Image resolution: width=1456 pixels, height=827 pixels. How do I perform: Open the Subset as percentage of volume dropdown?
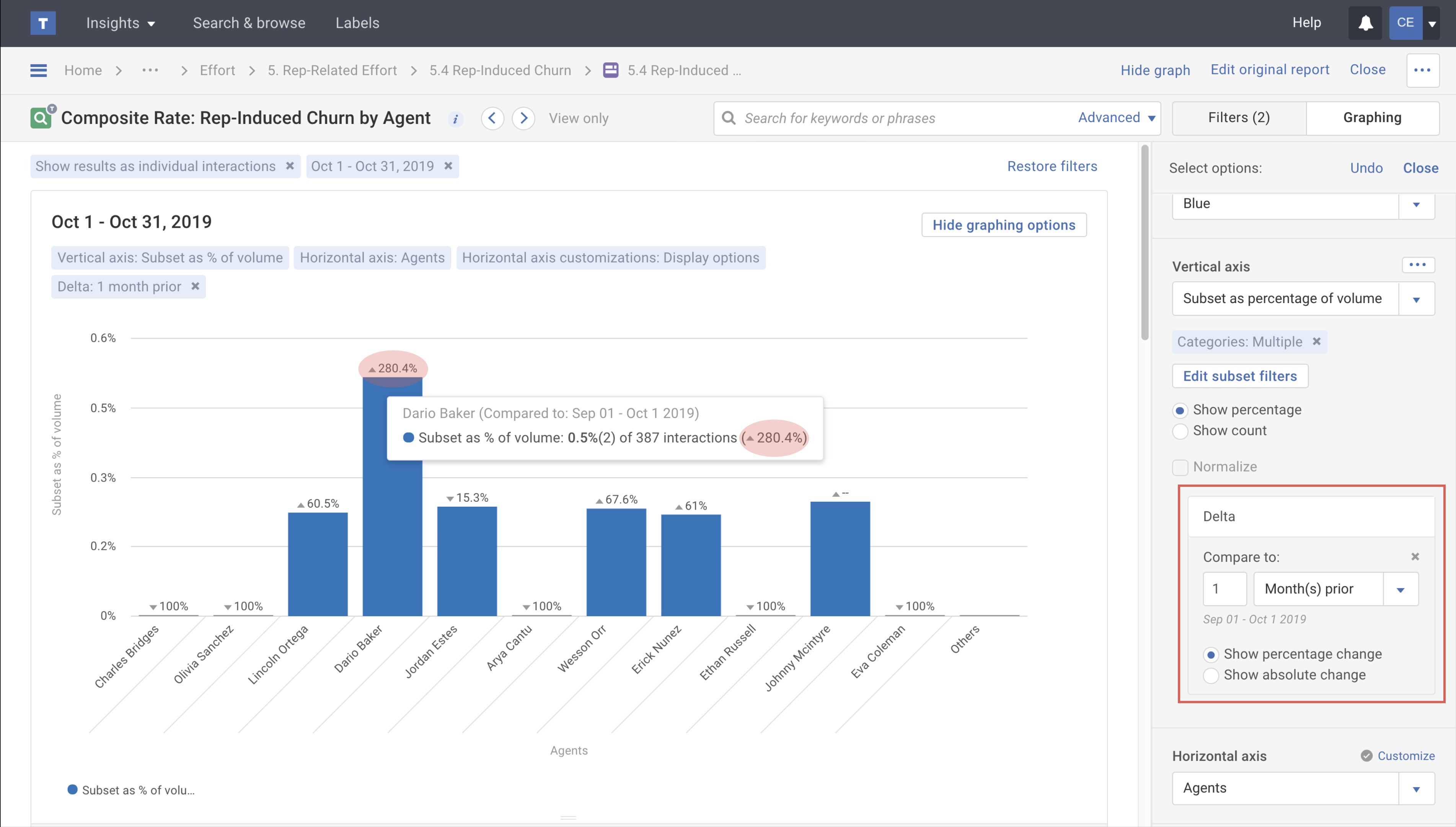click(1416, 299)
